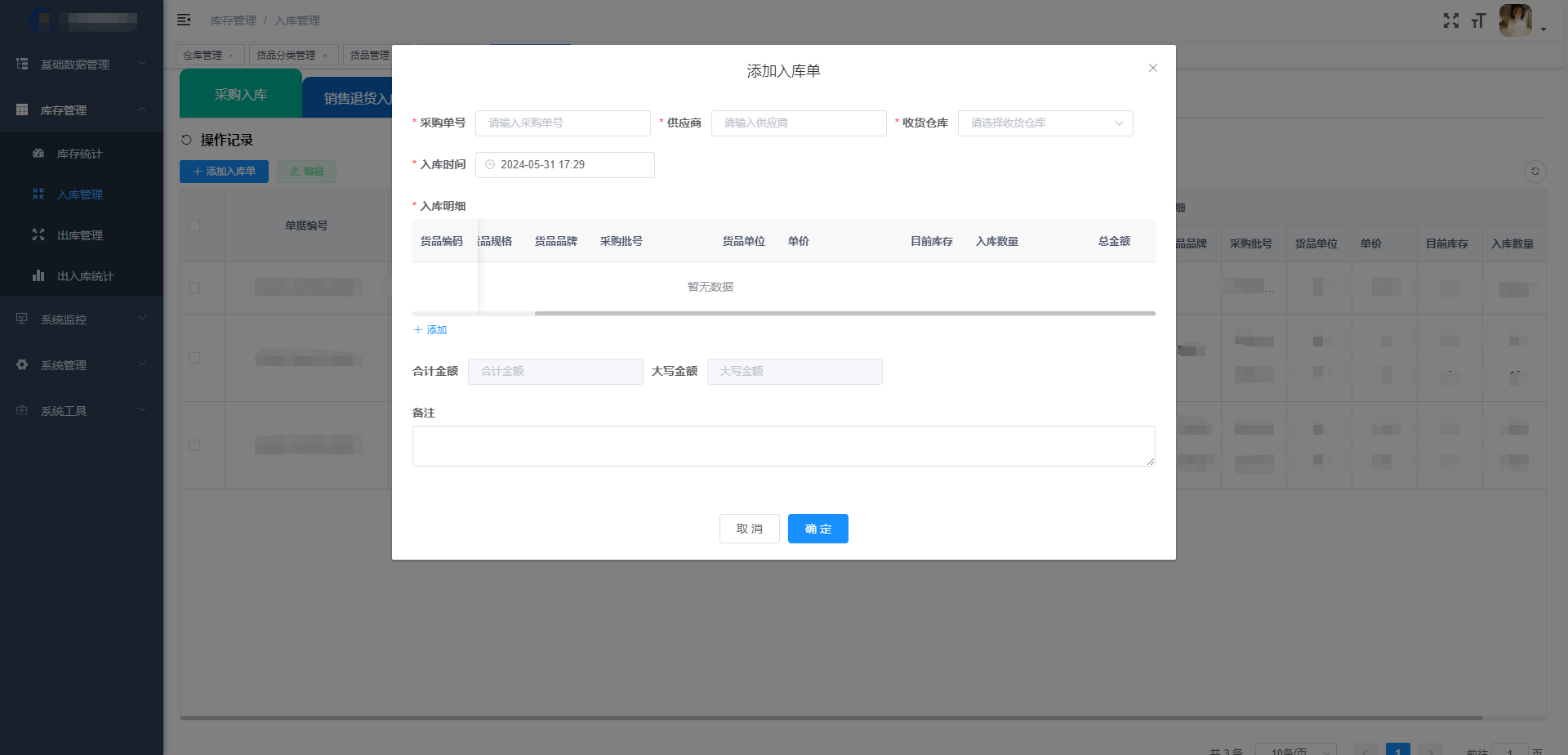Click the 出库管理 menu icon
The width and height of the screenshot is (1568, 755).
coord(38,235)
